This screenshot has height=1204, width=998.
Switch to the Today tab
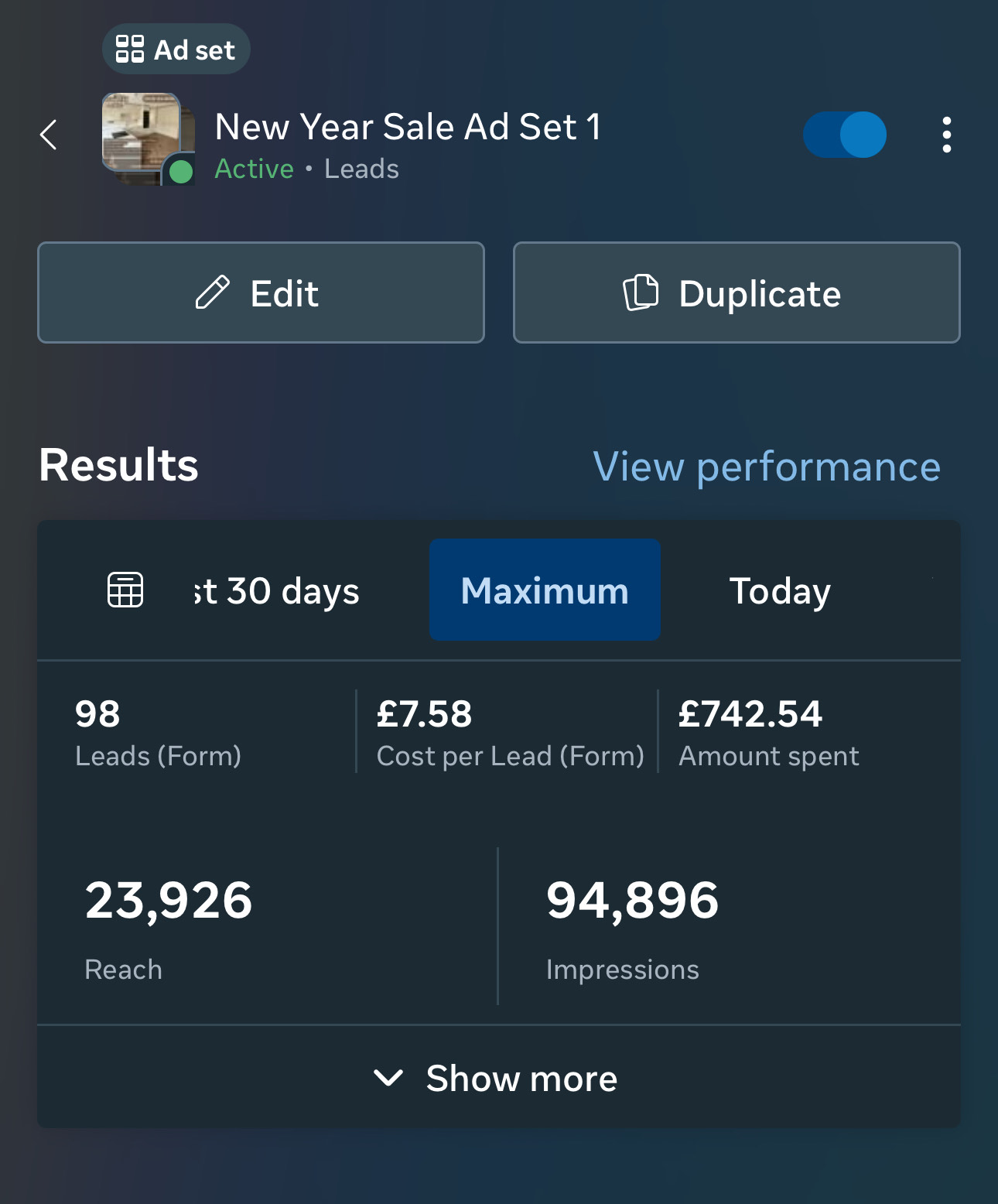[780, 590]
